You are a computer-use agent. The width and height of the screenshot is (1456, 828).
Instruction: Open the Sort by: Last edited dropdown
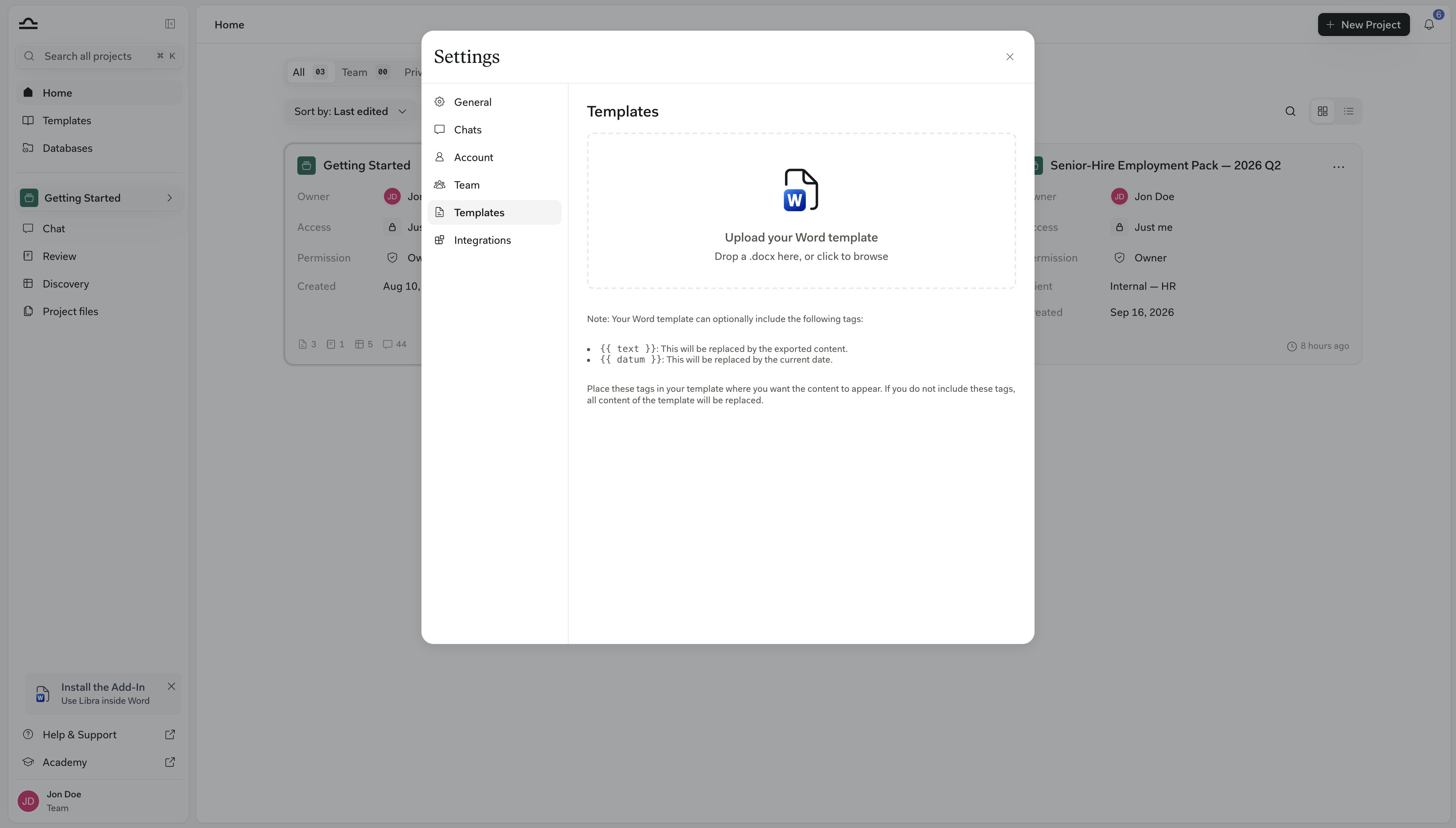pyautogui.click(x=350, y=112)
